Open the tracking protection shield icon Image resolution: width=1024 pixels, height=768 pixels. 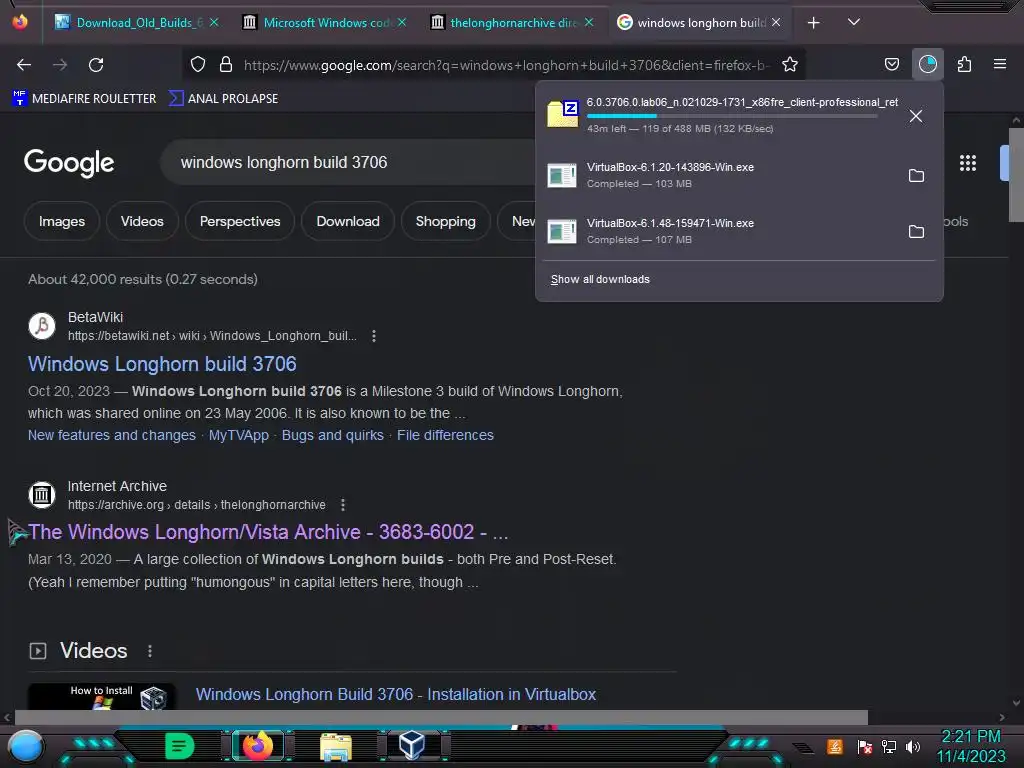[x=198, y=65]
